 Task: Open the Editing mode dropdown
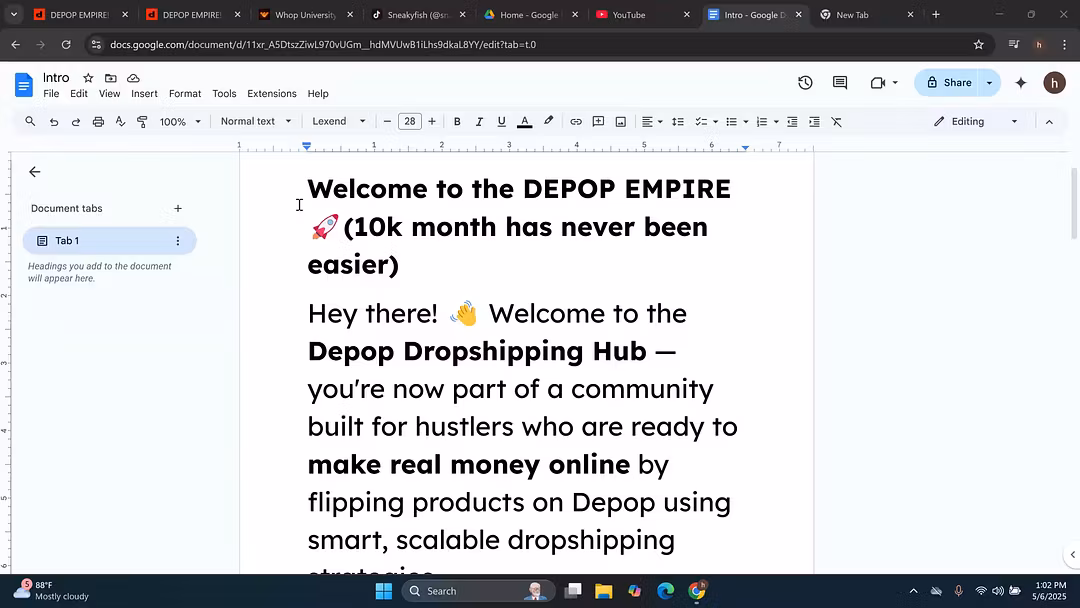coord(975,122)
